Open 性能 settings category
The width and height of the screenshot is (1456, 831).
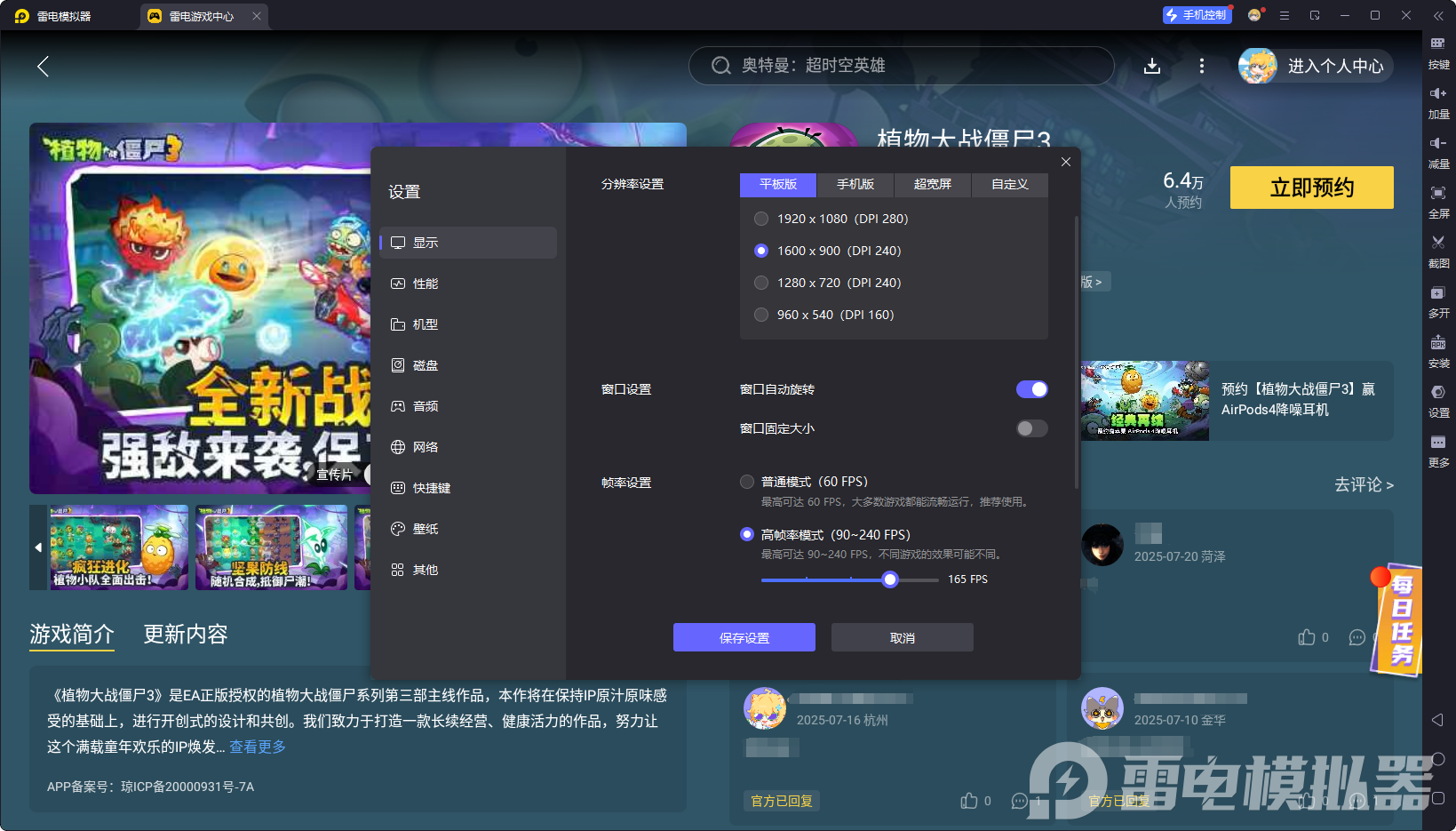click(468, 284)
